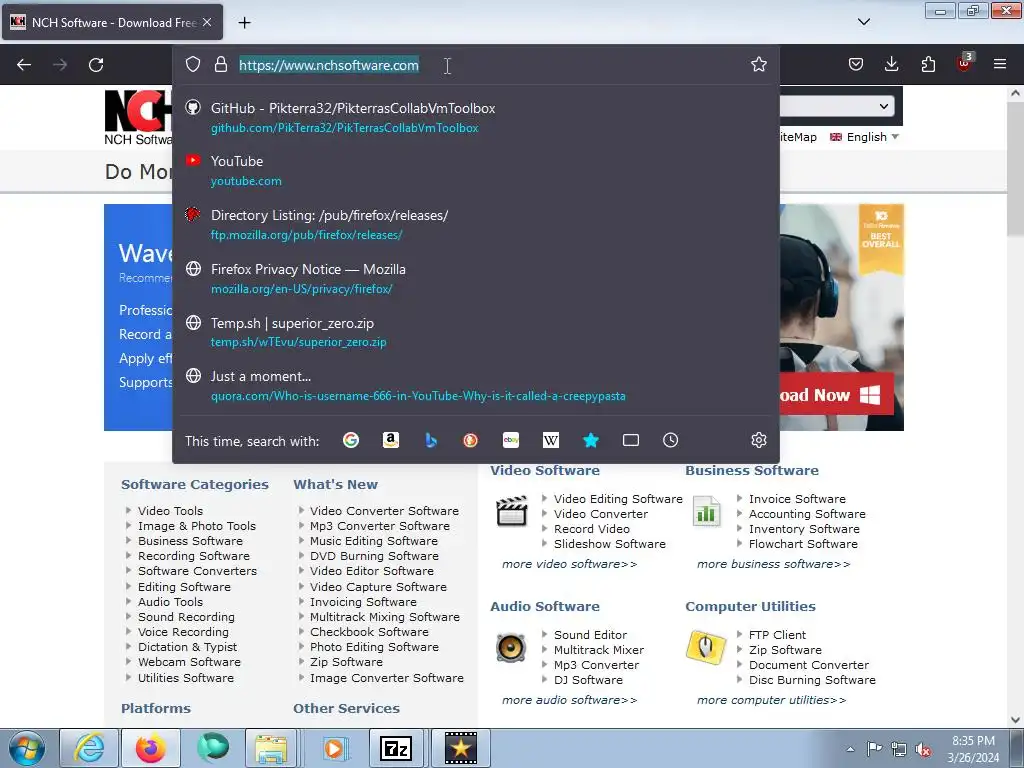Open 7-Zip from the taskbar
This screenshot has width=1024, height=768.
coord(396,748)
